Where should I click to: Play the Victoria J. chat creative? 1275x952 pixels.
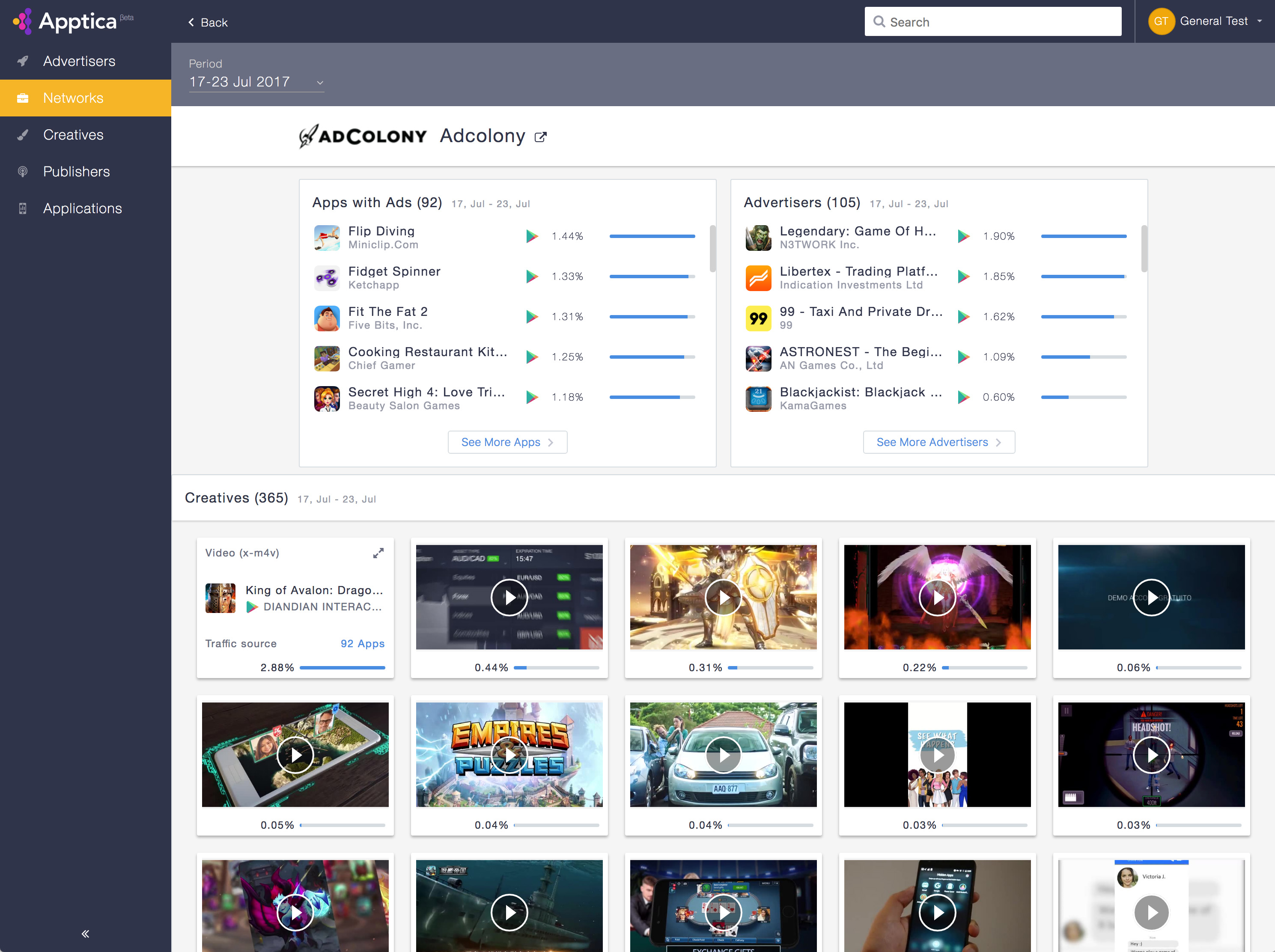coord(1151,912)
